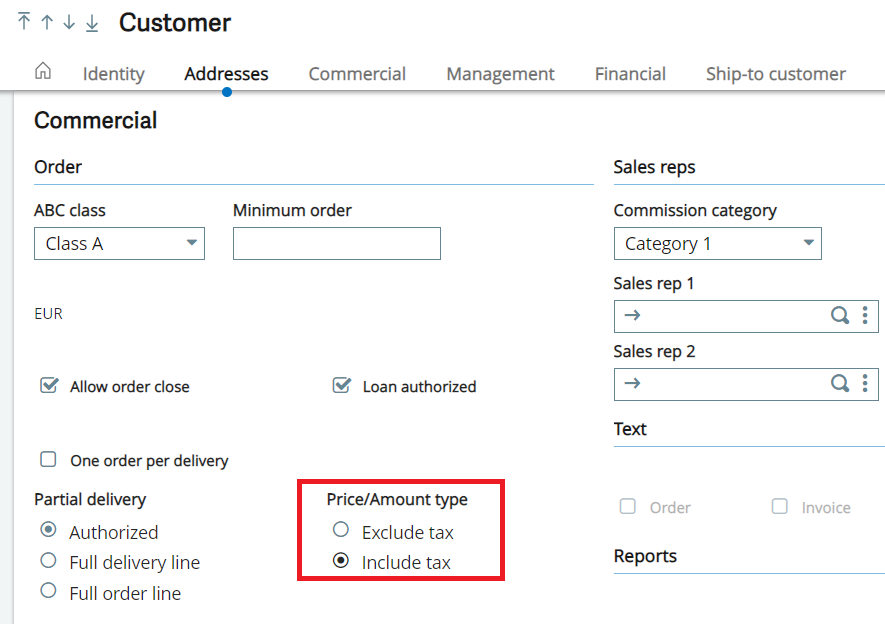Click the home icon in tab bar
Image resolution: width=885 pixels, height=624 pixels.
tap(43, 71)
